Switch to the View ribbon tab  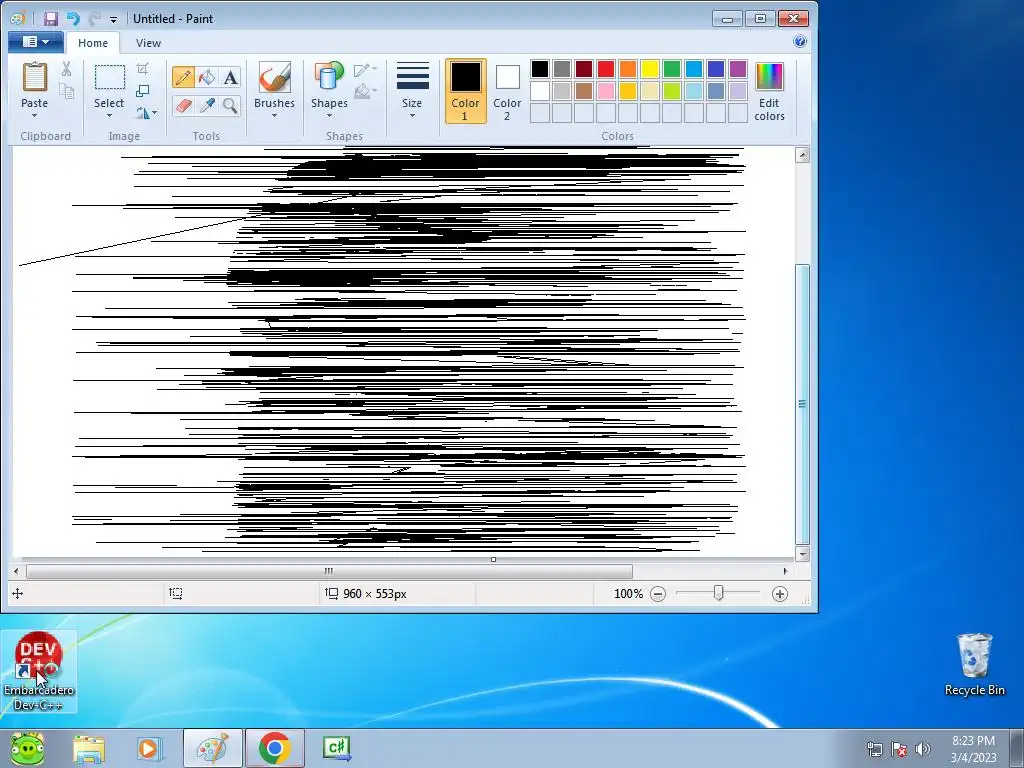click(x=148, y=42)
